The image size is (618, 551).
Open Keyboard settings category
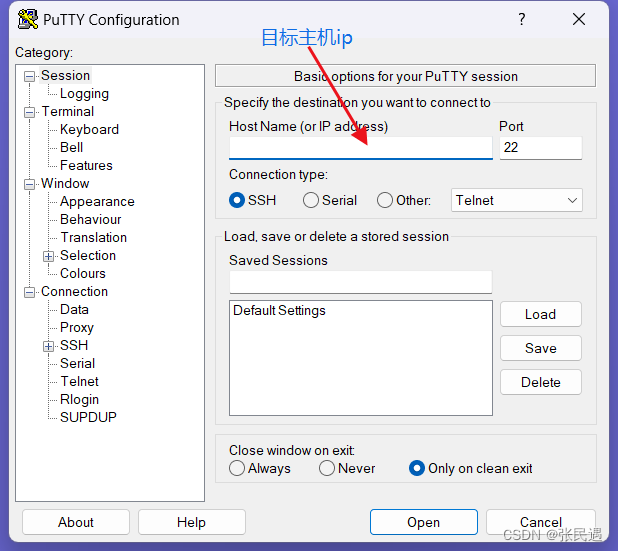pyautogui.click(x=89, y=129)
